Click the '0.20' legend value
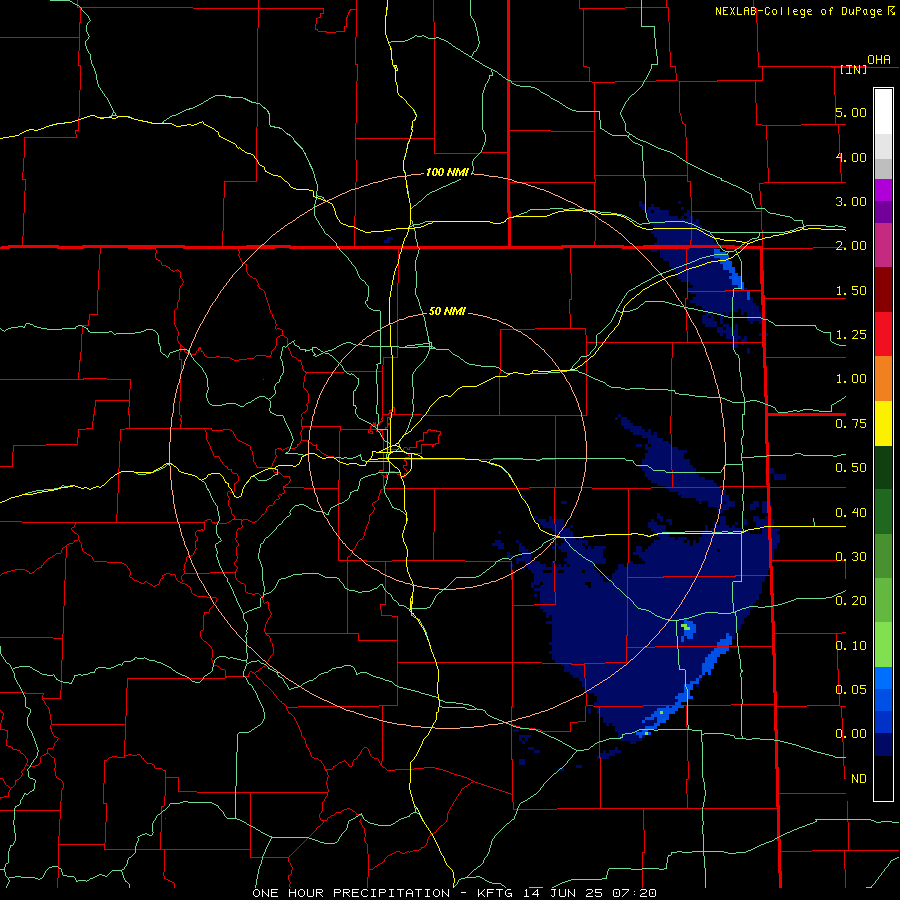Viewport: 900px width, 900px height. 851,601
